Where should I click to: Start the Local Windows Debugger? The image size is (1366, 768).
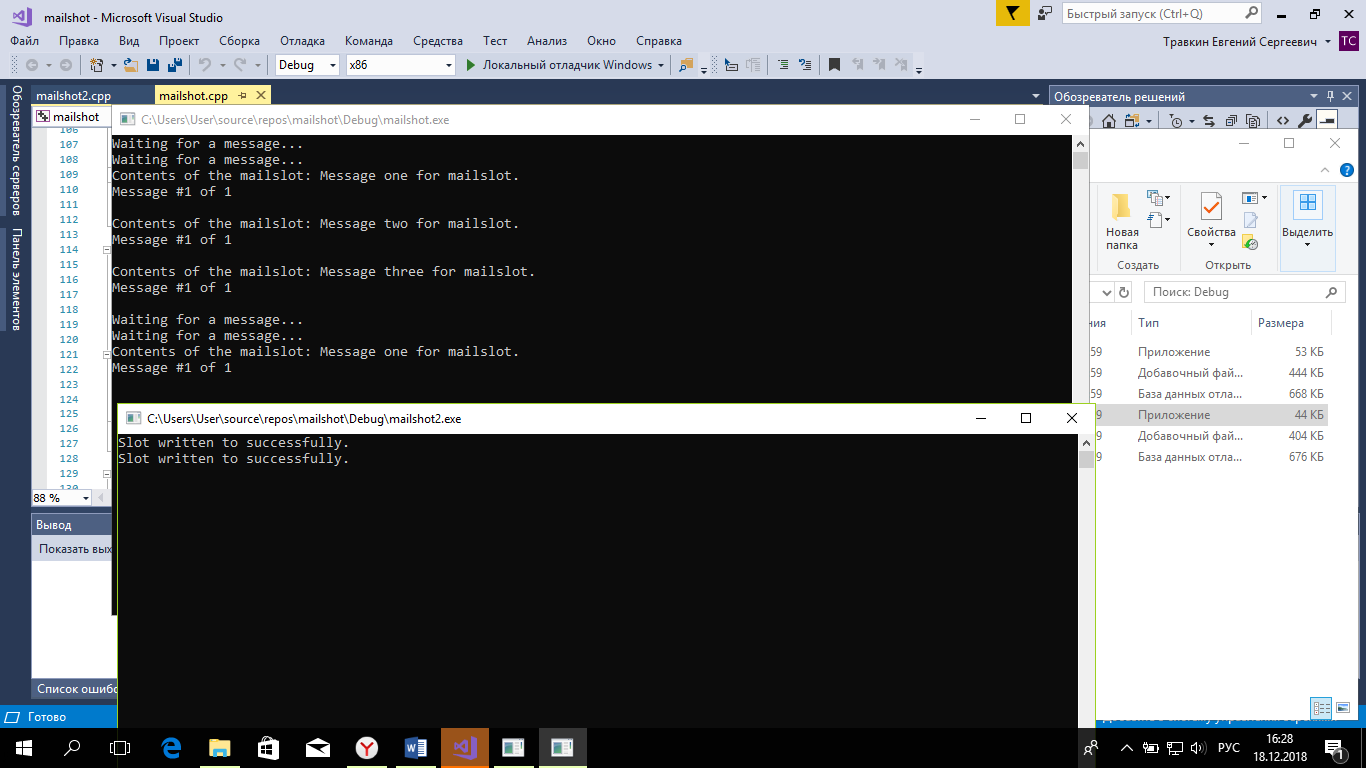click(558, 65)
